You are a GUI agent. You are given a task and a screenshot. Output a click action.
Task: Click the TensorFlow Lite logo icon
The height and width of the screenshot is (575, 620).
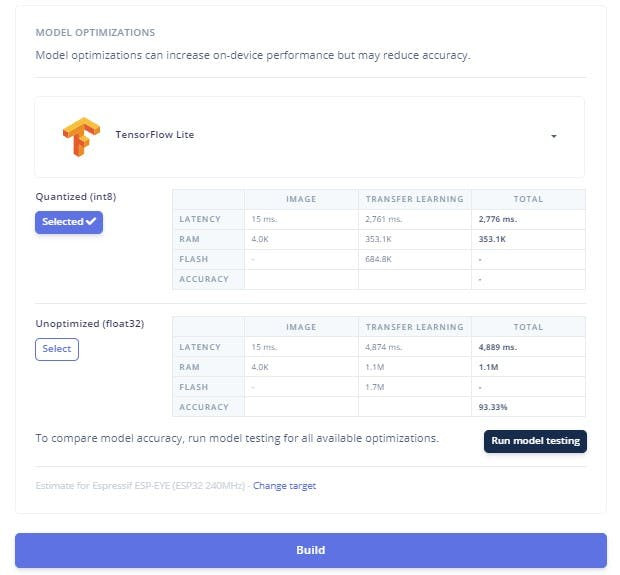click(81, 136)
